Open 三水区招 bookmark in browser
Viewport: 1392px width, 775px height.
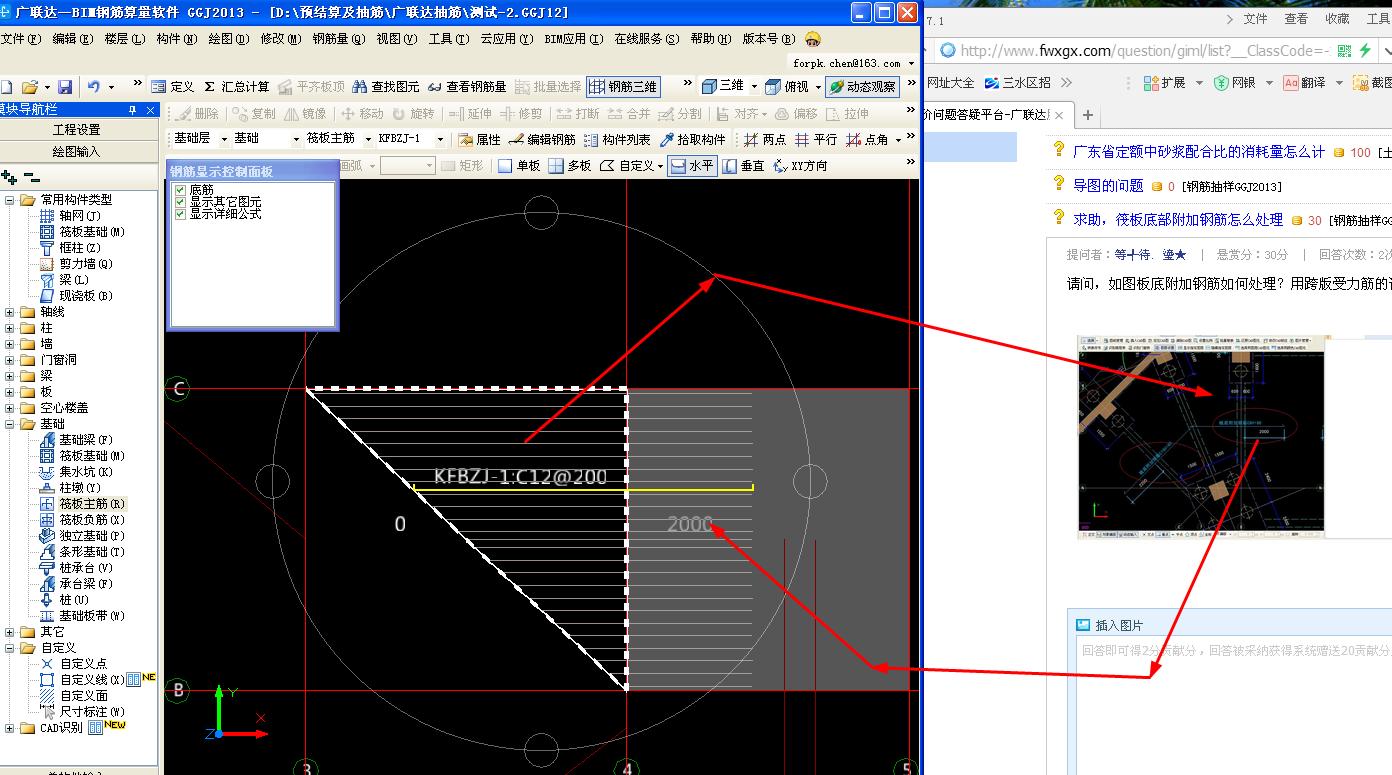tap(1018, 83)
